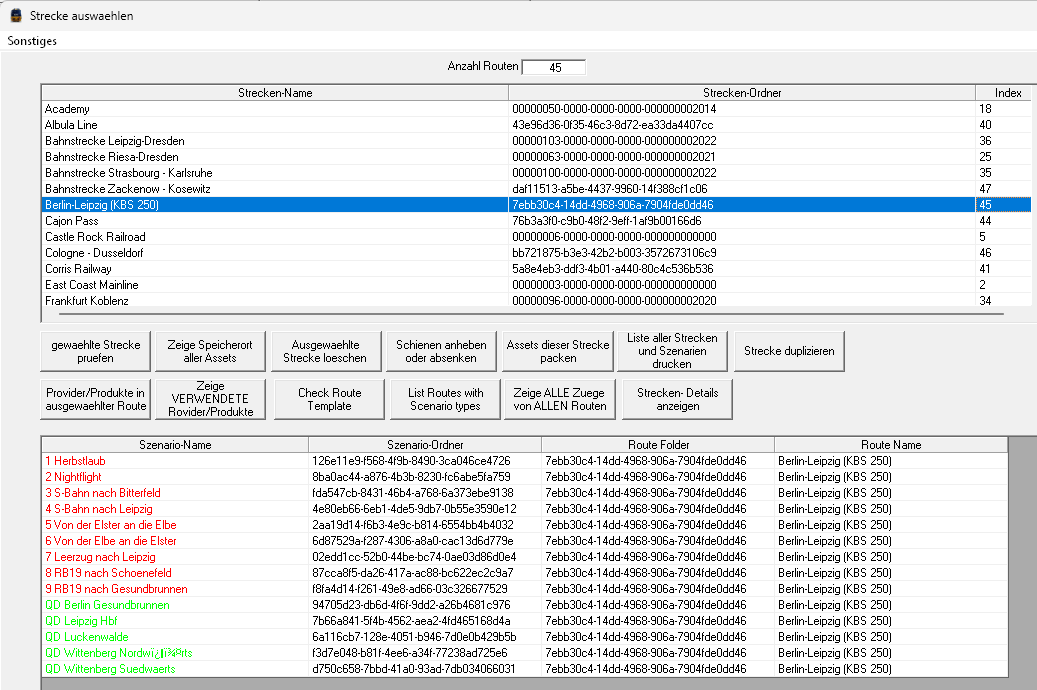Sort by Strecken-Name column header
1037x690 pixels.
(275, 93)
